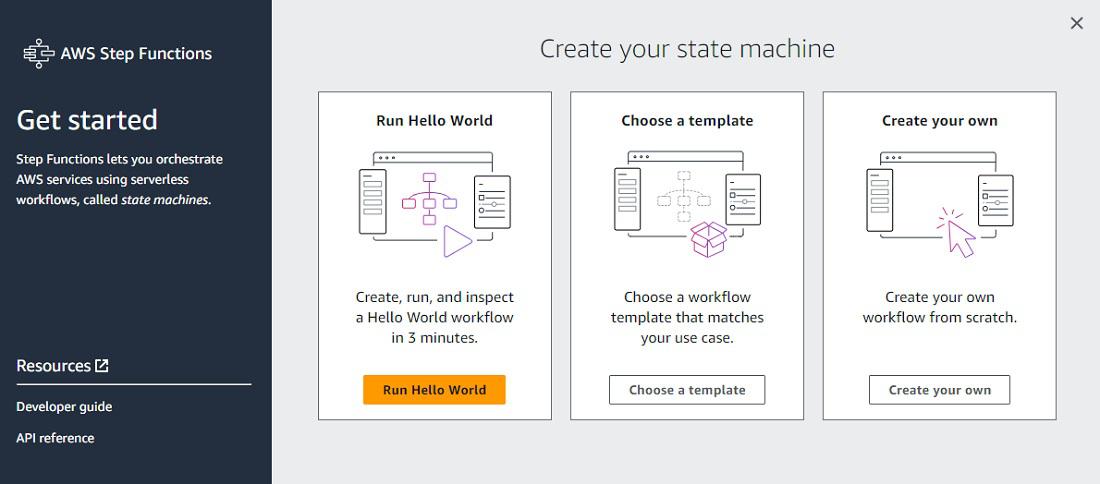Click the purple open box in the template illustration
This screenshot has width=1100, height=484.
pyautogui.click(x=708, y=240)
